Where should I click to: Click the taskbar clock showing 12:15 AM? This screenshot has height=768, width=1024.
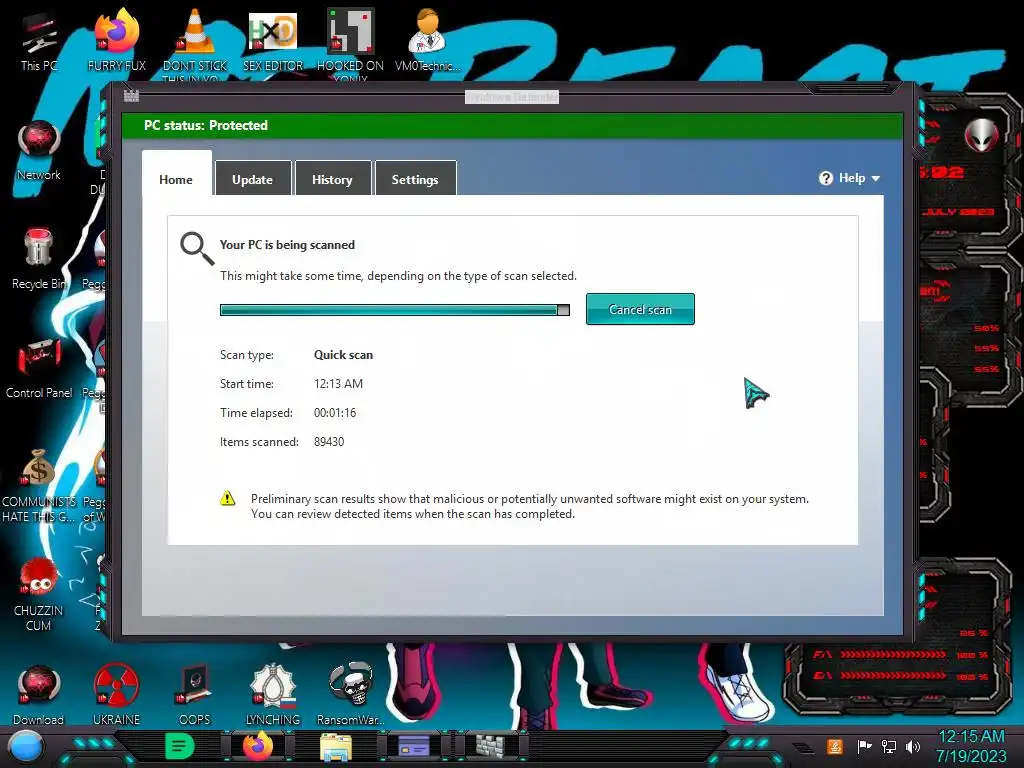[x=971, y=746]
